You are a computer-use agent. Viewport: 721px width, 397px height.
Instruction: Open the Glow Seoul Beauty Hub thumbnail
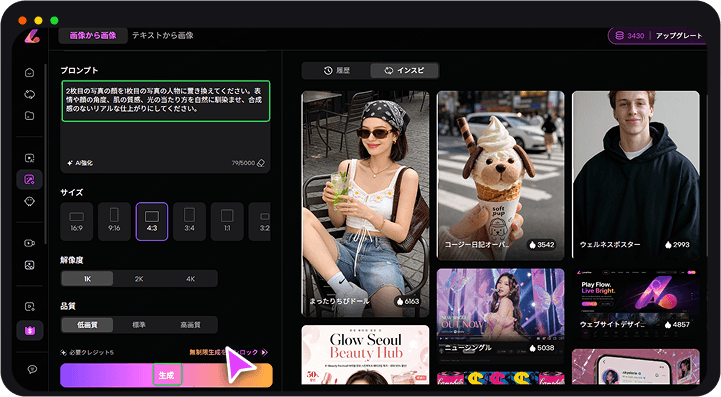(366, 355)
